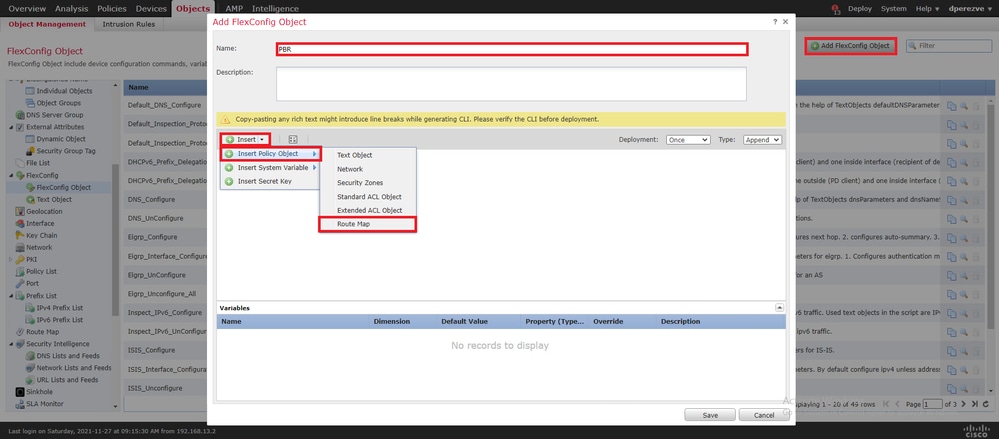The width and height of the screenshot is (999, 439).
Task: Copy the Default_DNS_Configure row object
Action: click(952, 106)
